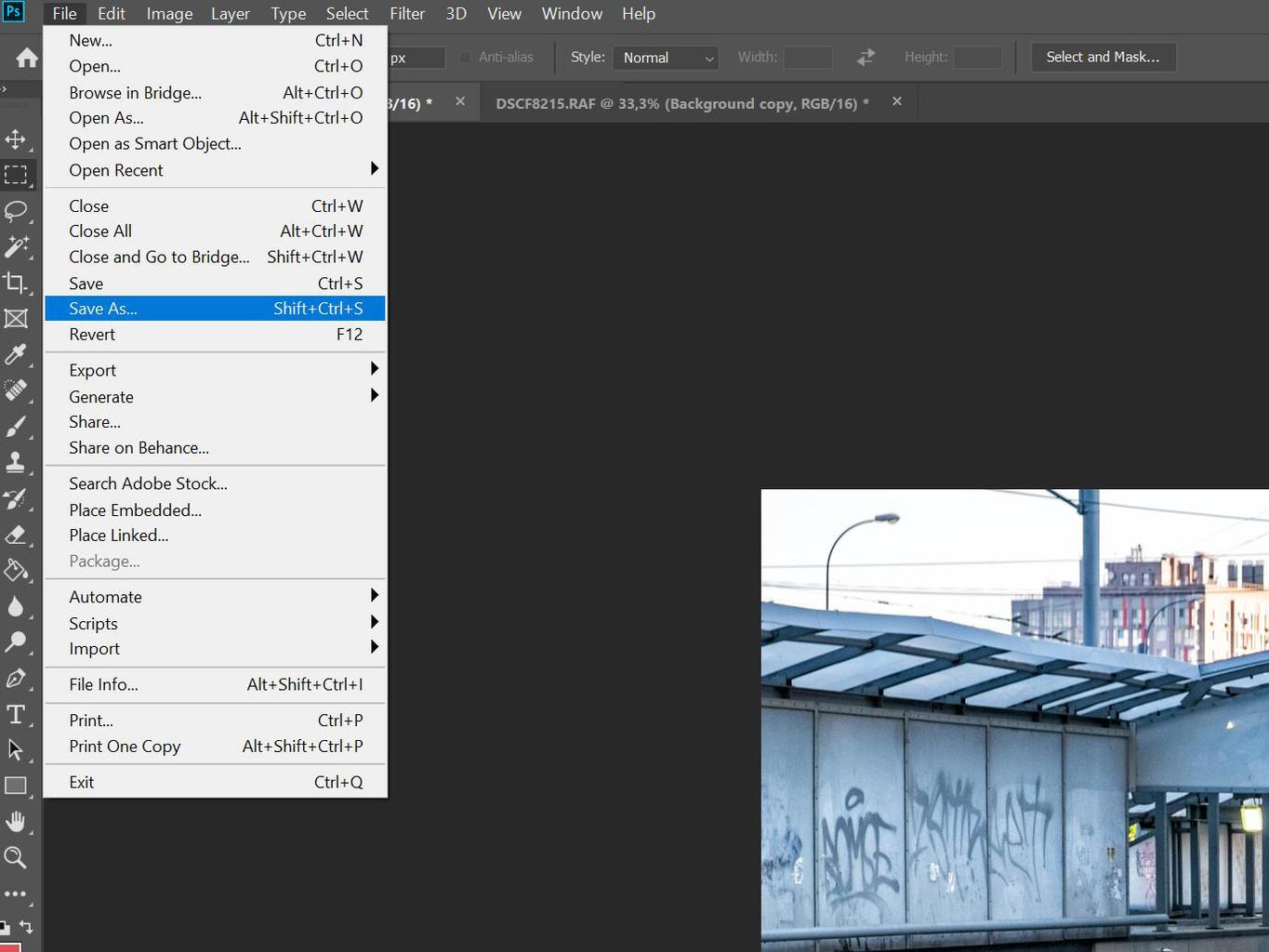Expand the Export submenu
1269x952 pixels.
coord(215,370)
